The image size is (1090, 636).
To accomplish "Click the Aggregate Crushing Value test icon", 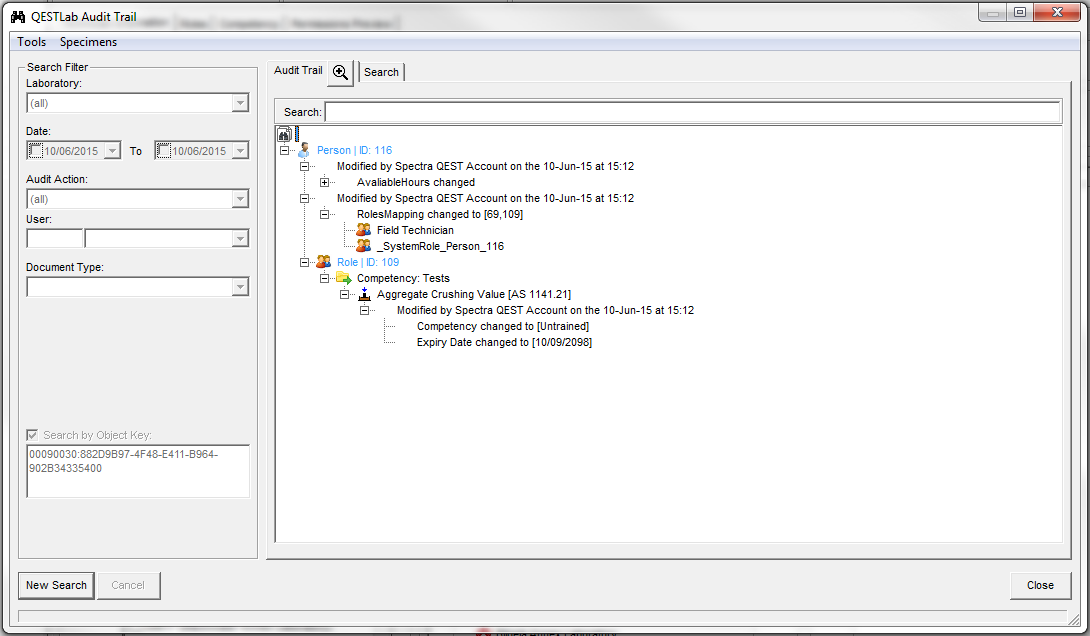I will (x=364, y=294).
